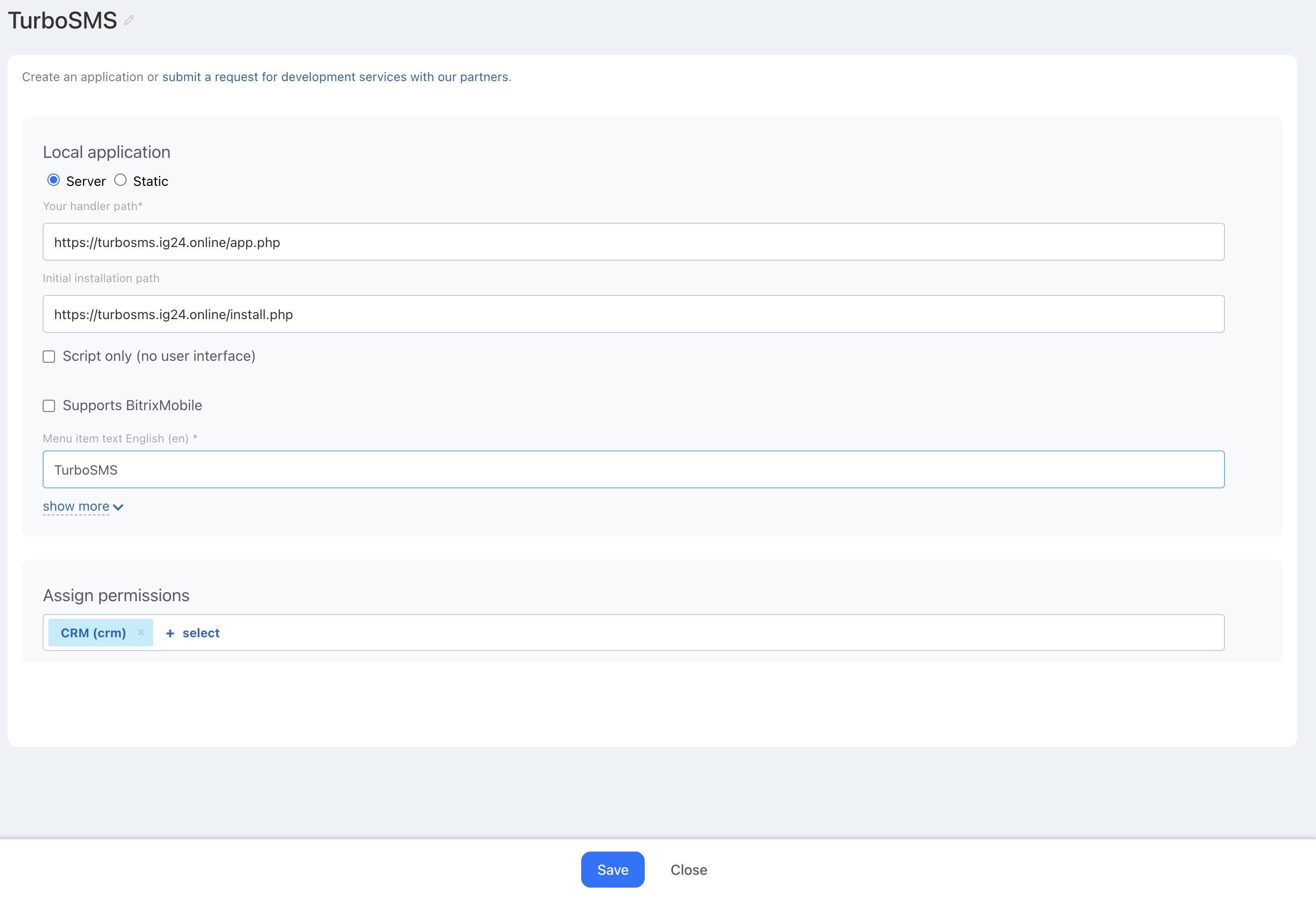Screen dimensions: 1316x899
Task: Open the select permissions link
Action: [x=201, y=633]
